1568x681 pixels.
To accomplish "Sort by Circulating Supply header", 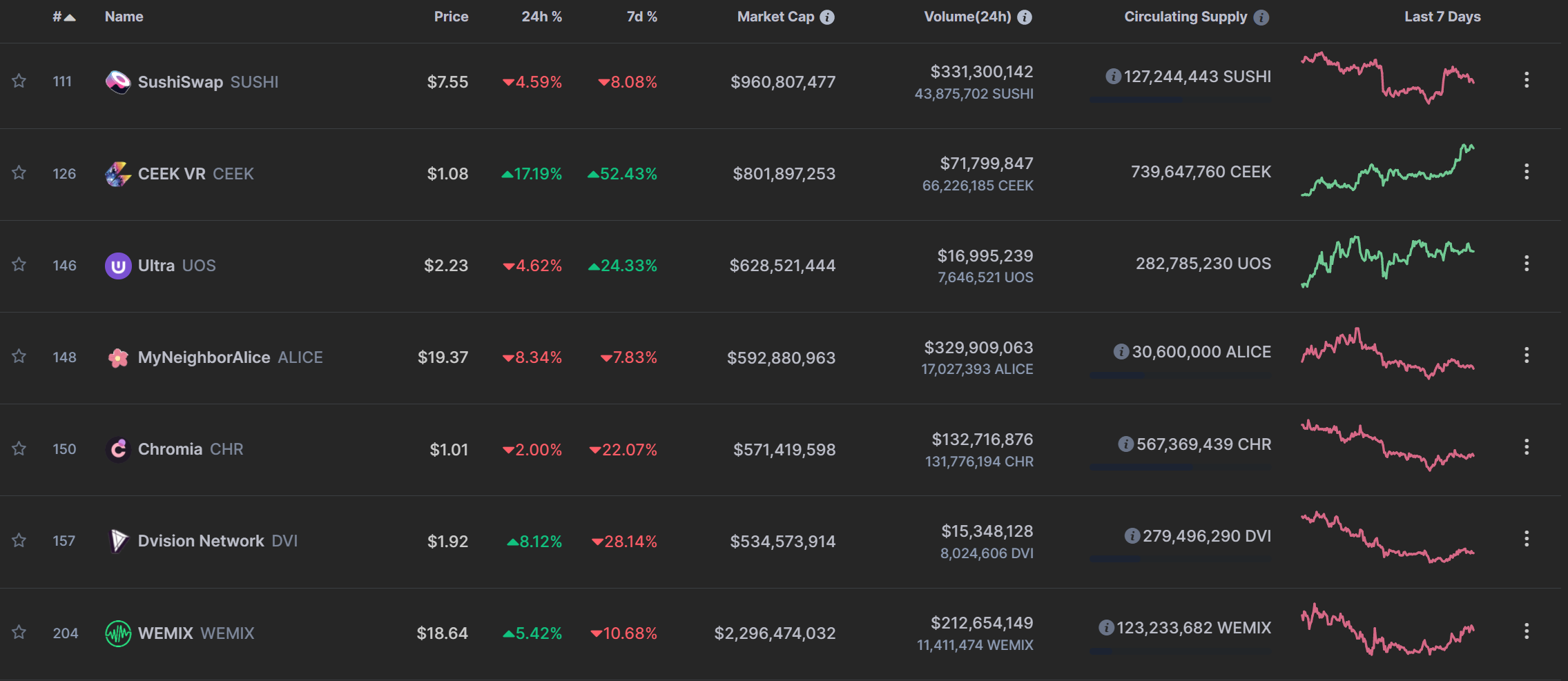I will coord(1185,17).
